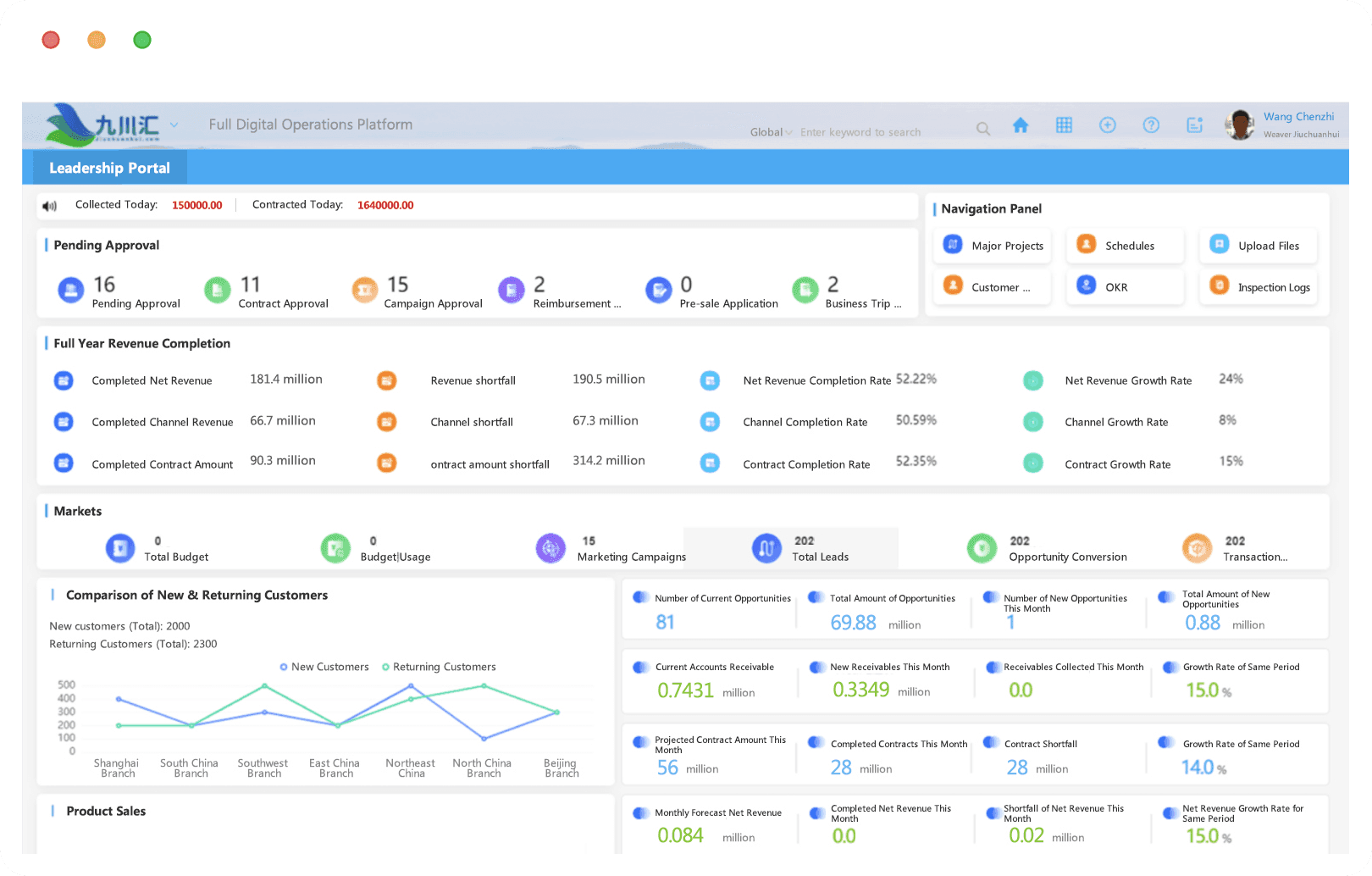
Task: Click the search magnifier icon
Action: (x=983, y=129)
